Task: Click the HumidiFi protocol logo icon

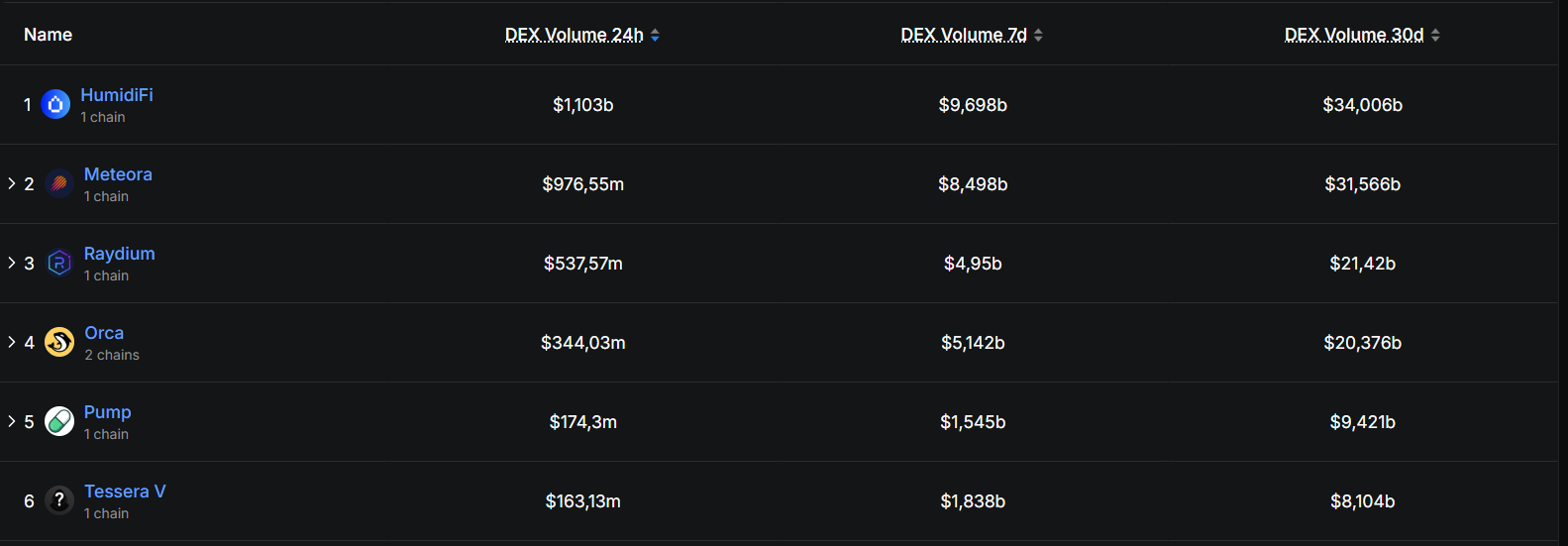Action: pos(55,104)
